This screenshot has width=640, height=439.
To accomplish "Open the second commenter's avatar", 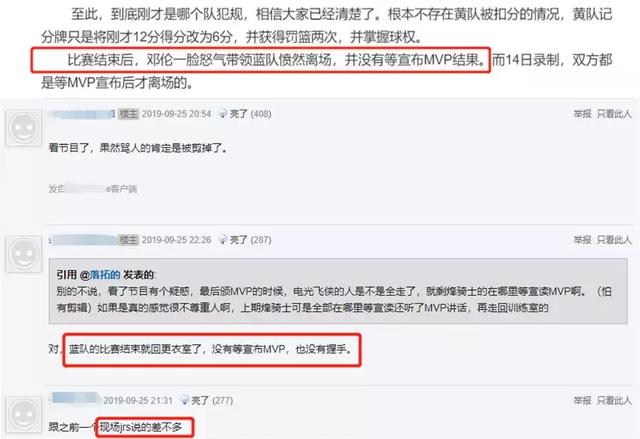I will (x=24, y=254).
